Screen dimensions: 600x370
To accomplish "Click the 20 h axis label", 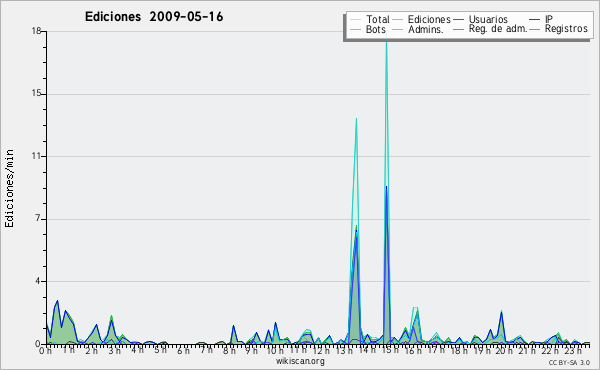I will pos(504,350).
